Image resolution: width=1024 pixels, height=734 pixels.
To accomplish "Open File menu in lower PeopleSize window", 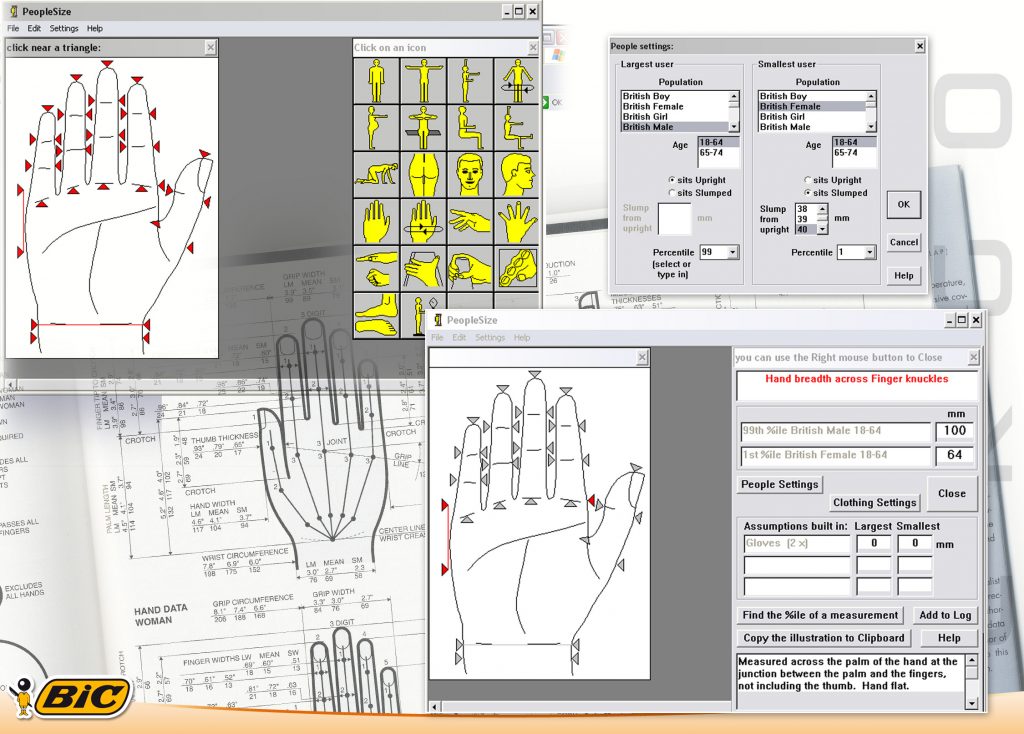I will tap(437, 338).
